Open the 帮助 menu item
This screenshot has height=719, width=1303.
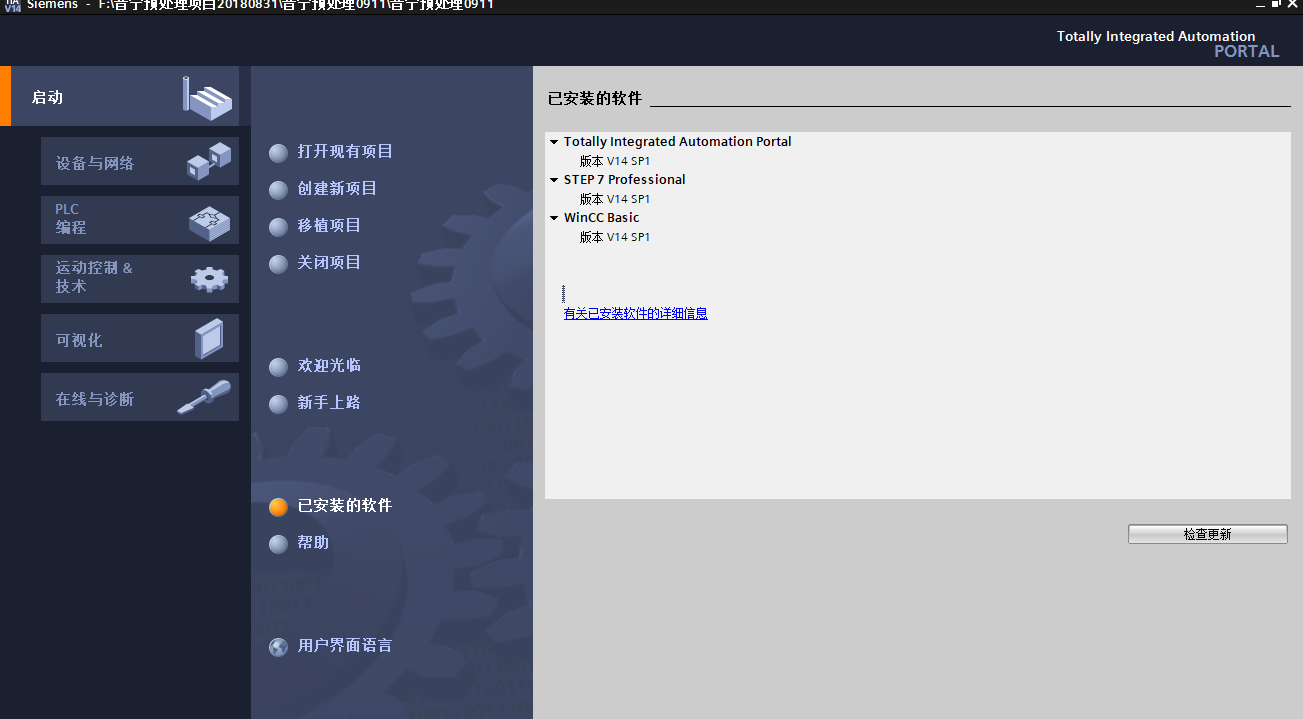pos(313,543)
